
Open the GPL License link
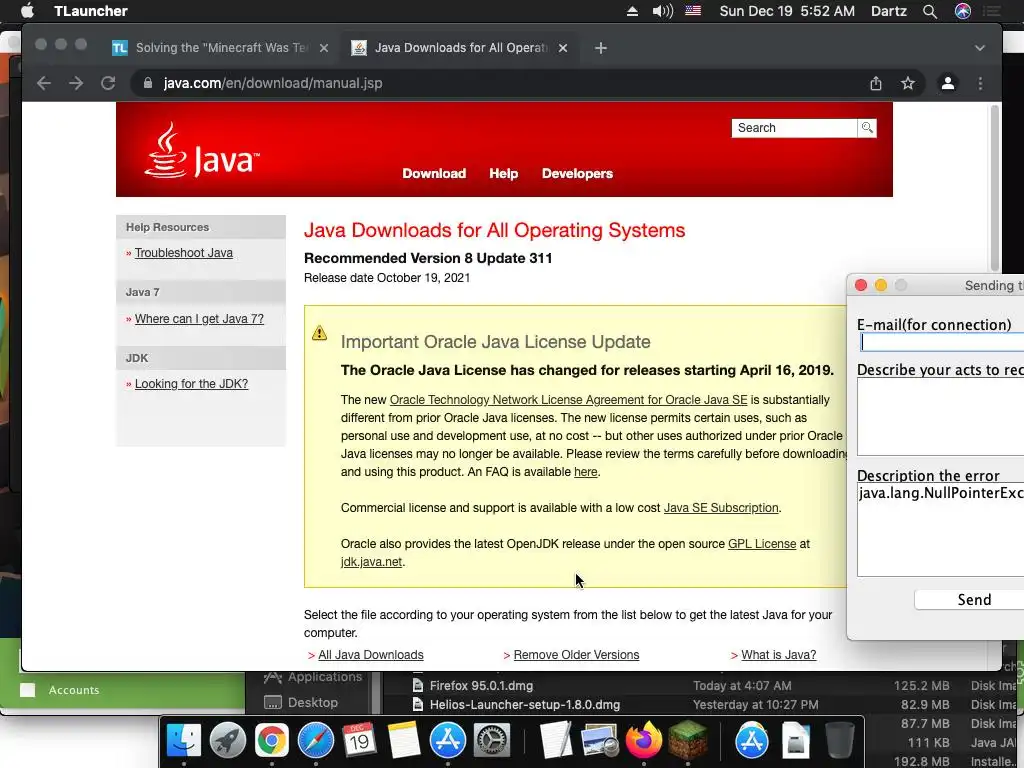pos(762,543)
